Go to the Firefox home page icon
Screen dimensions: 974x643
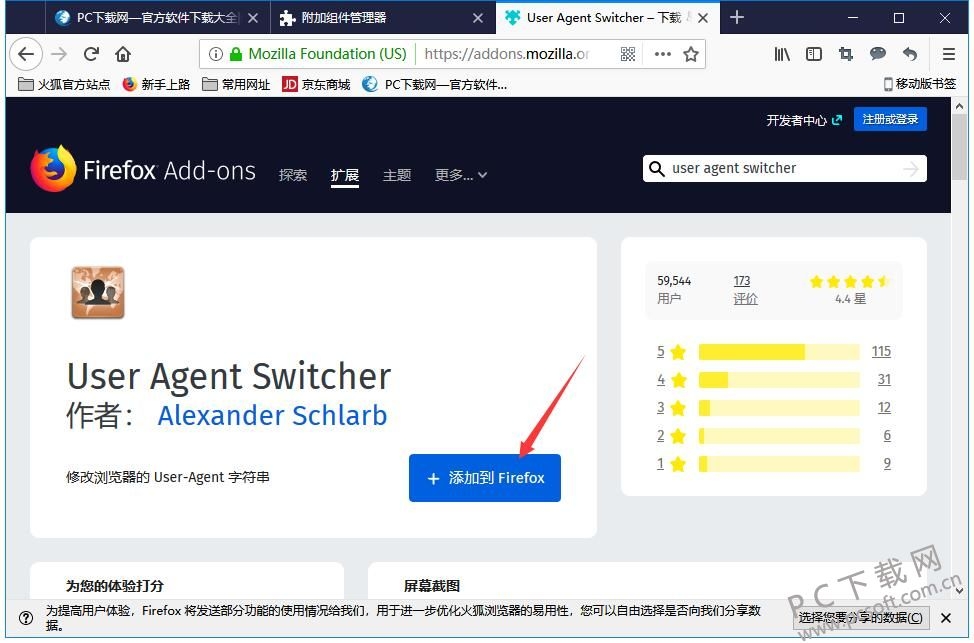(x=123, y=54)
